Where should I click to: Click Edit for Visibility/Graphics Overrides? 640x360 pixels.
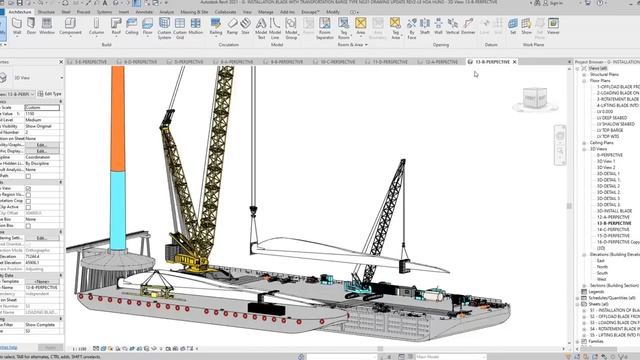click(42, 145)
